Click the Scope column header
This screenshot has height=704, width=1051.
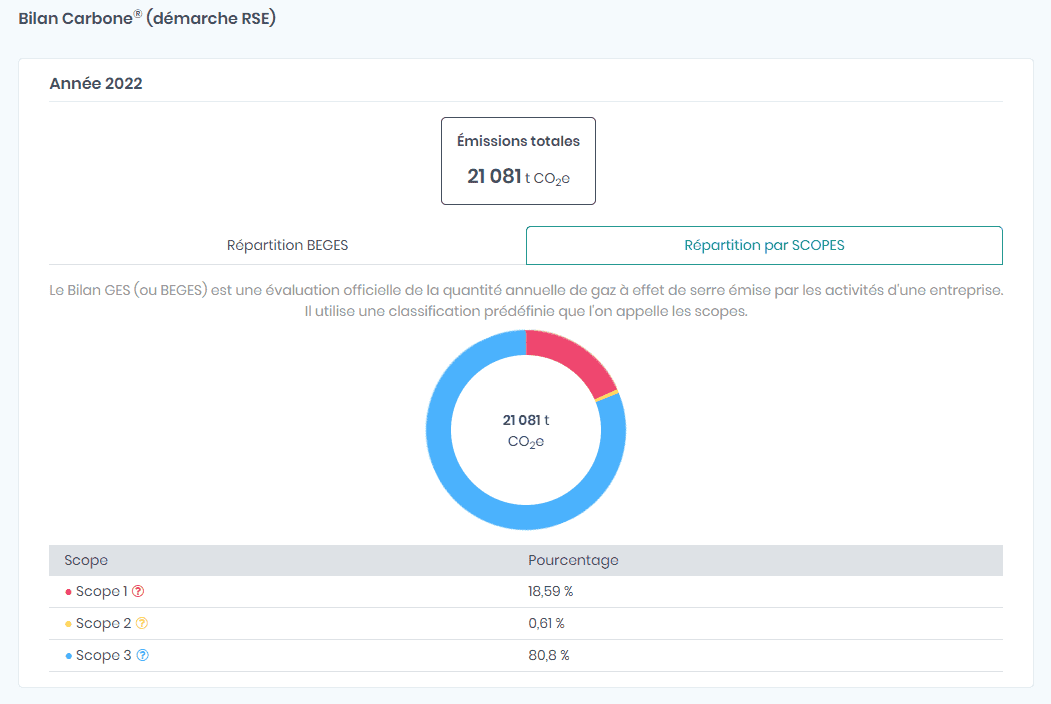(x=86, y=560)
